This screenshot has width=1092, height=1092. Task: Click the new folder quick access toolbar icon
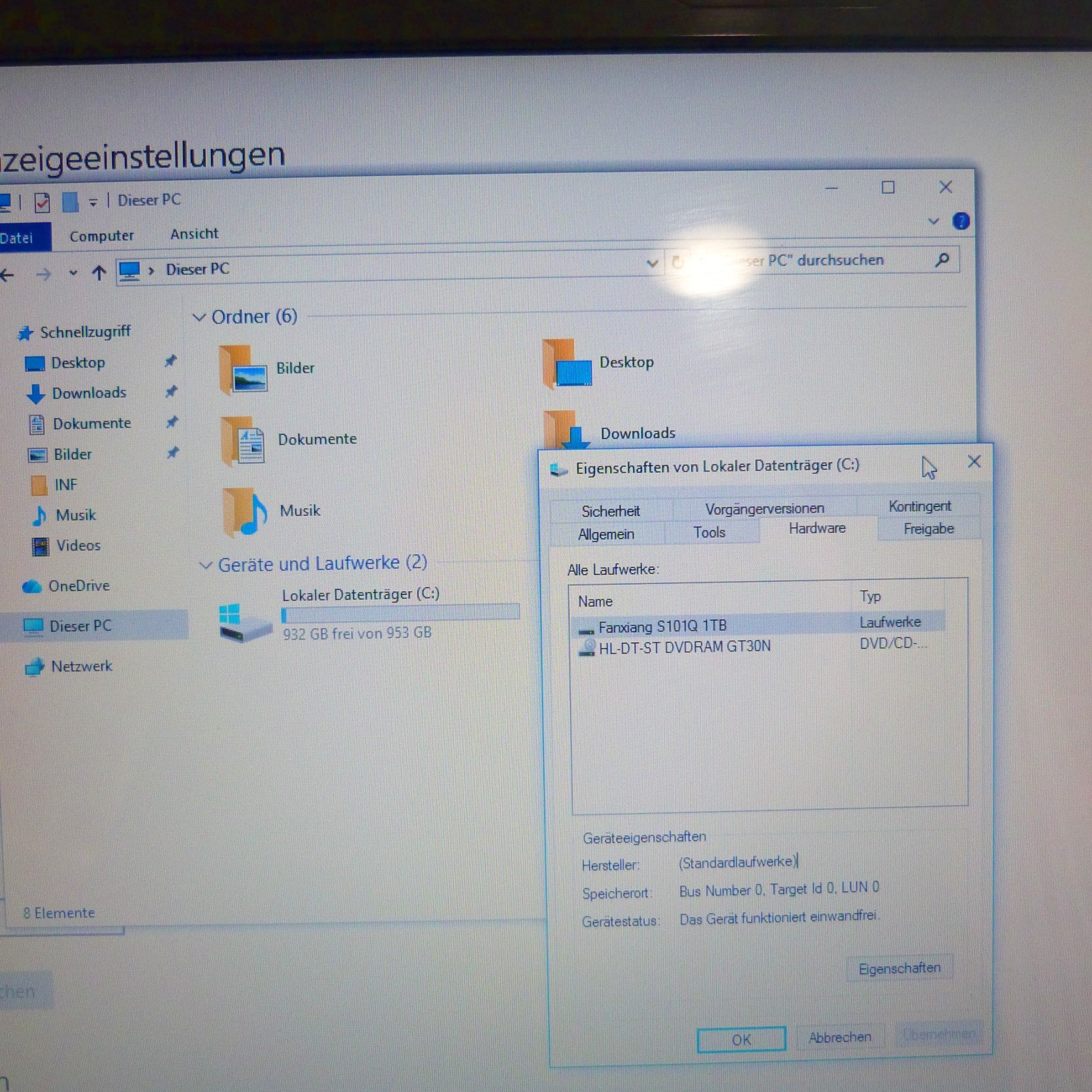point(70,202)
